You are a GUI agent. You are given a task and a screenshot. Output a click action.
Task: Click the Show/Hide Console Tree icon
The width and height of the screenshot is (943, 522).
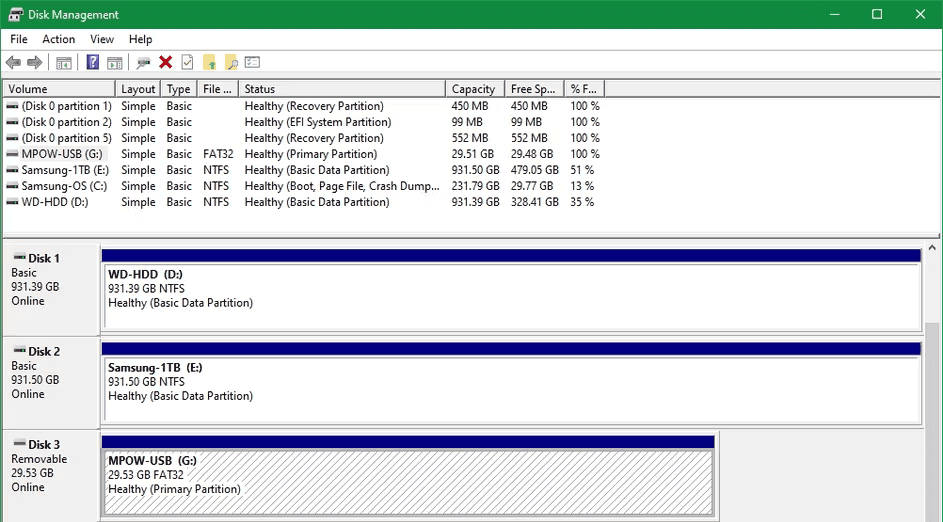pyautogui.click(x=64, y=63)
